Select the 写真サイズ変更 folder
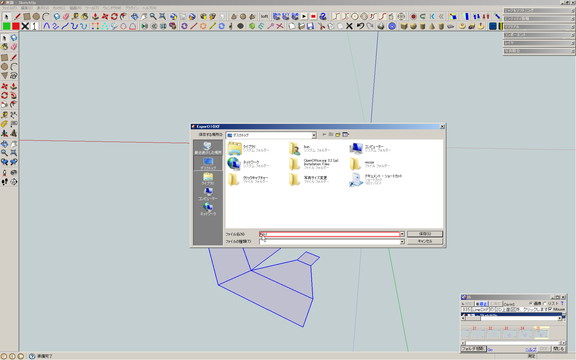This screenshot has width=576, height=360. [x=309, y=179]
